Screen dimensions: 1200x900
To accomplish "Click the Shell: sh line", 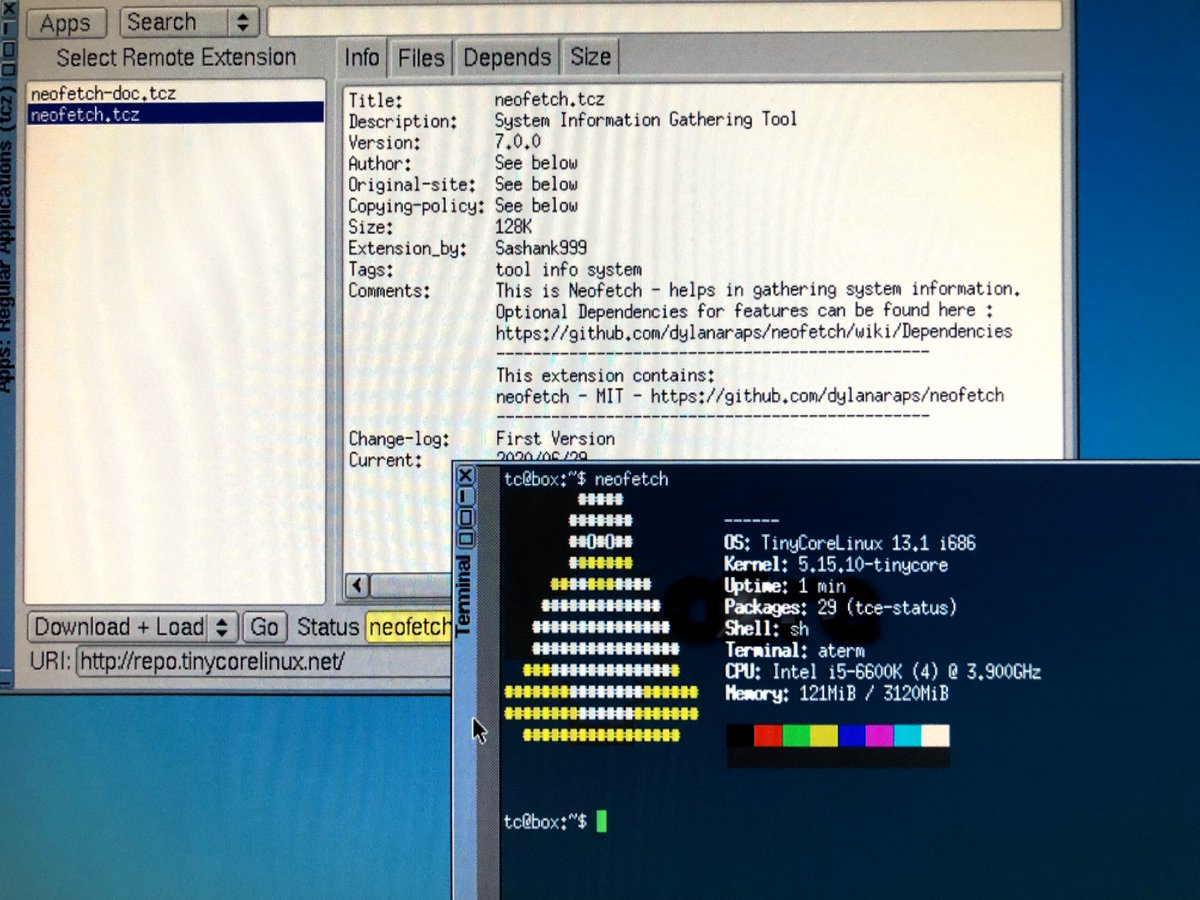I will (767, 629).
